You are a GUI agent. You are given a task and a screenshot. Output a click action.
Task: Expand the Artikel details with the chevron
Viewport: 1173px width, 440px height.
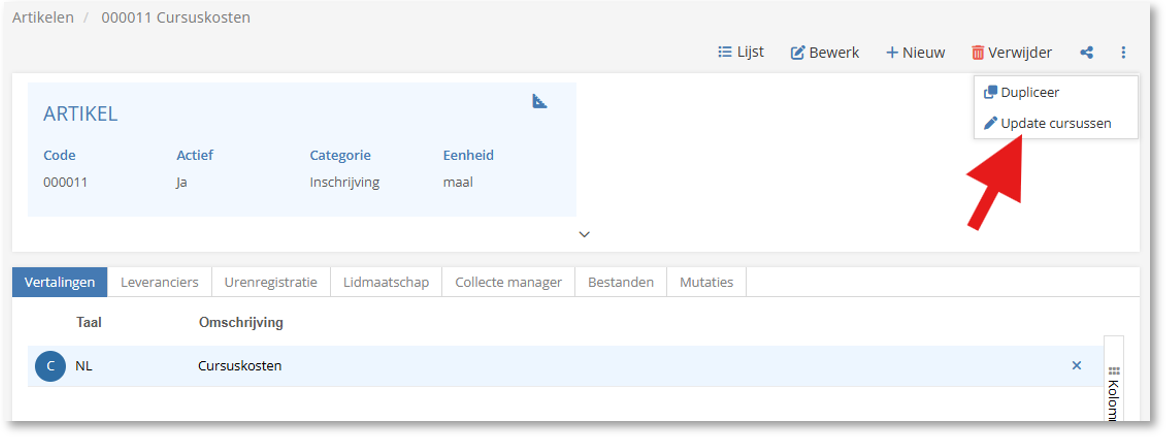tap(585, 234)
